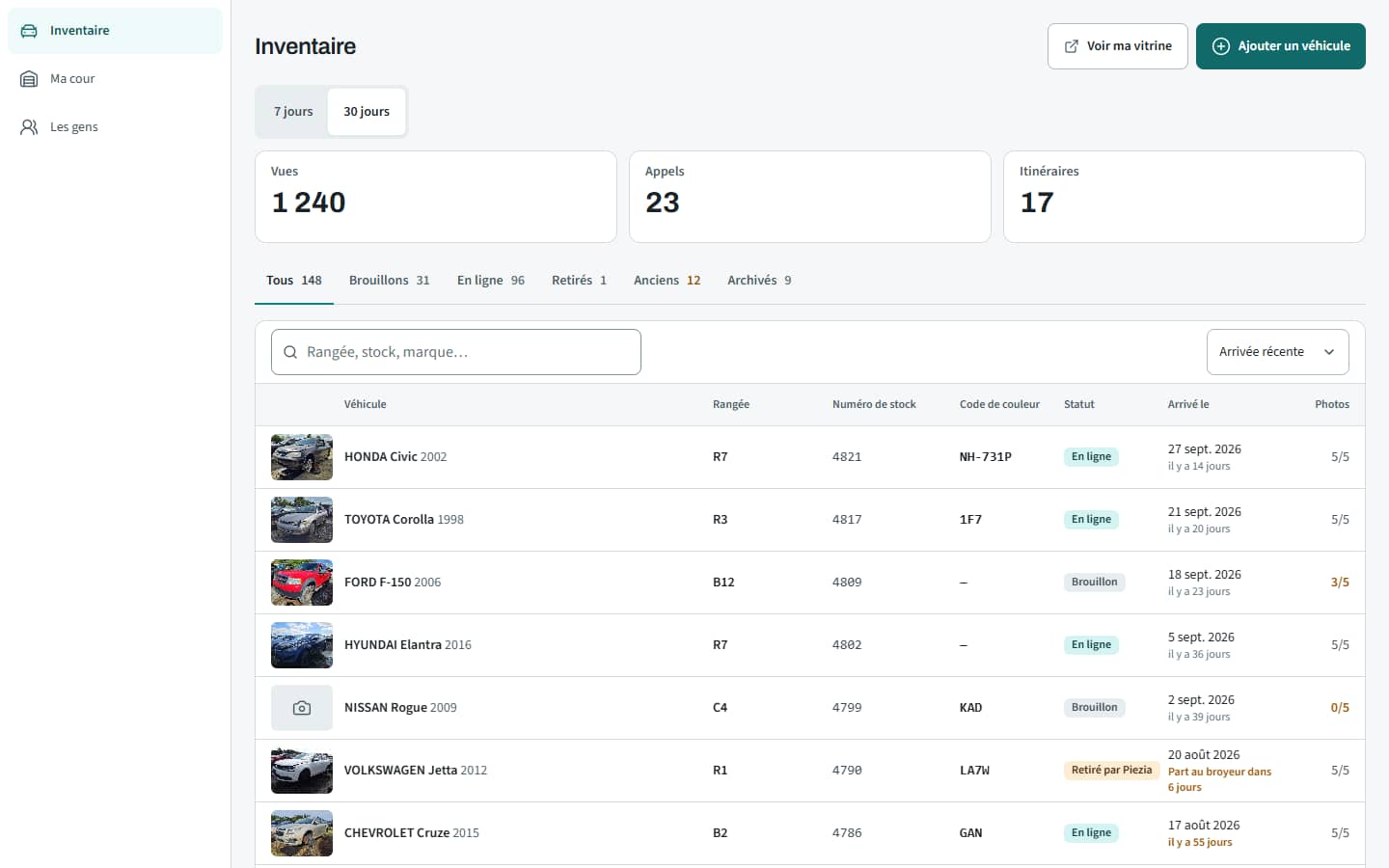Click the external link icon on Voir ma vitrine
The width and height of the screenshot is (1389, 868).
pos(1071,46)
